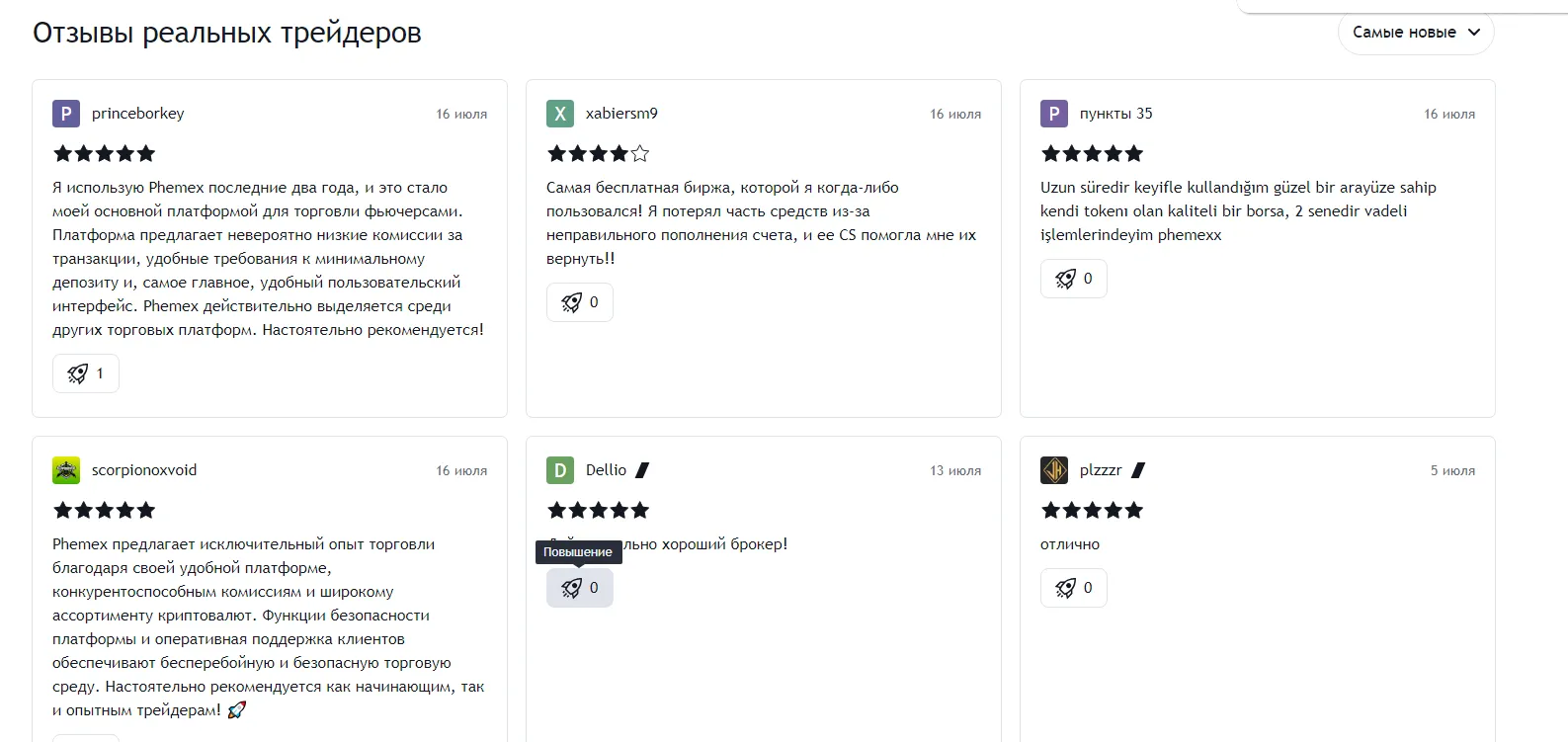The height and width of the screenshot is (742, 1568).
Task: Click the 'Отзывы реальных трейдеров' heading
Action: [x=227, y=33]
